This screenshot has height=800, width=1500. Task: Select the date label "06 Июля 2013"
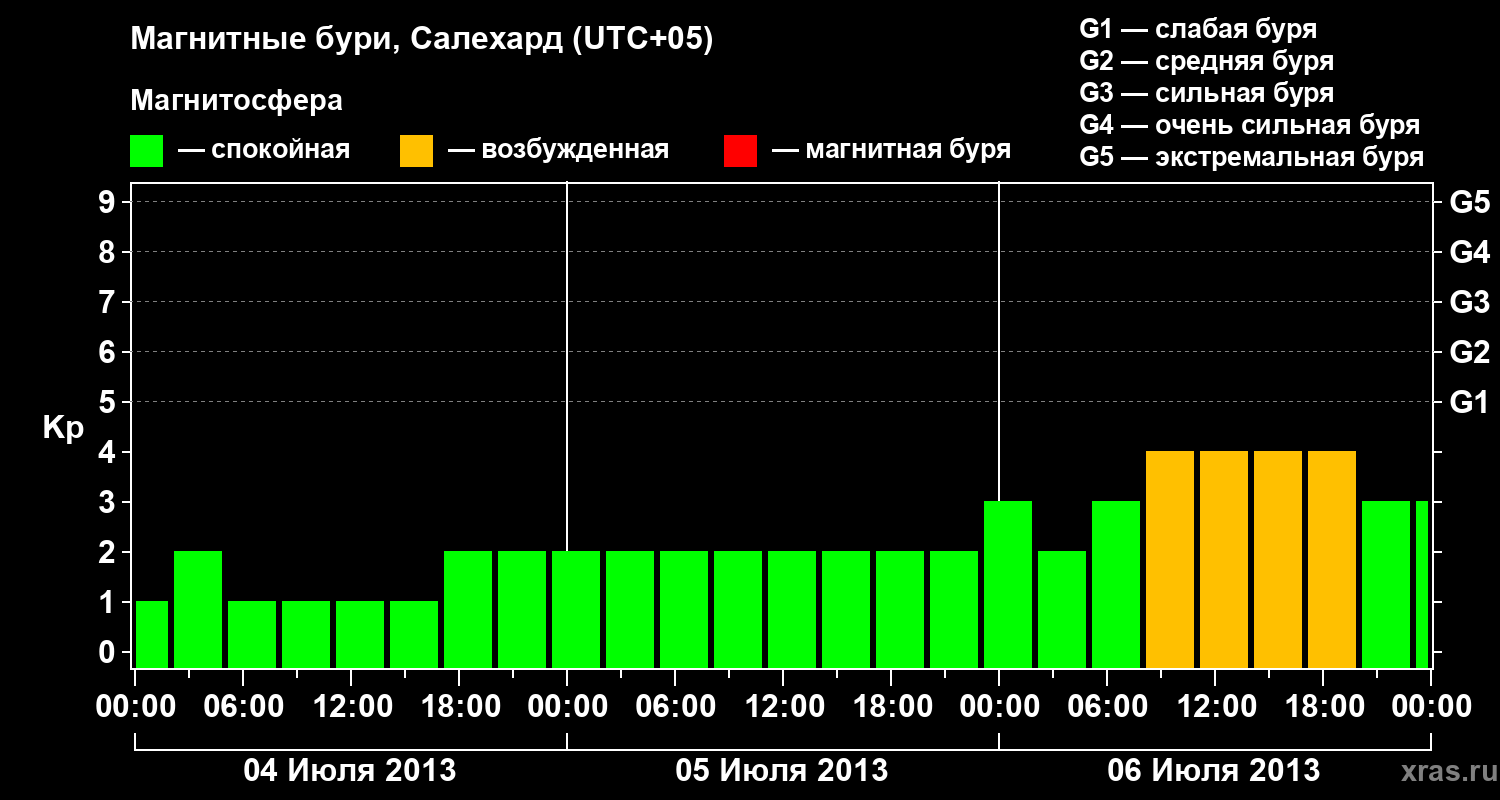(x=1214, y=771)
